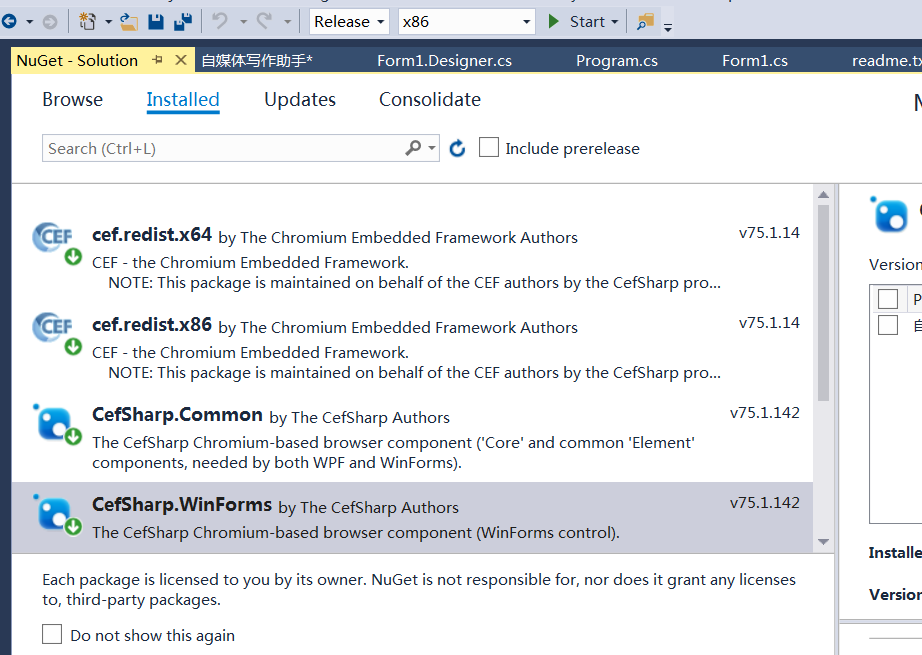Check the Do not show this again box
The width and height of the screenshot is (922, 655).
pos(52,635)
